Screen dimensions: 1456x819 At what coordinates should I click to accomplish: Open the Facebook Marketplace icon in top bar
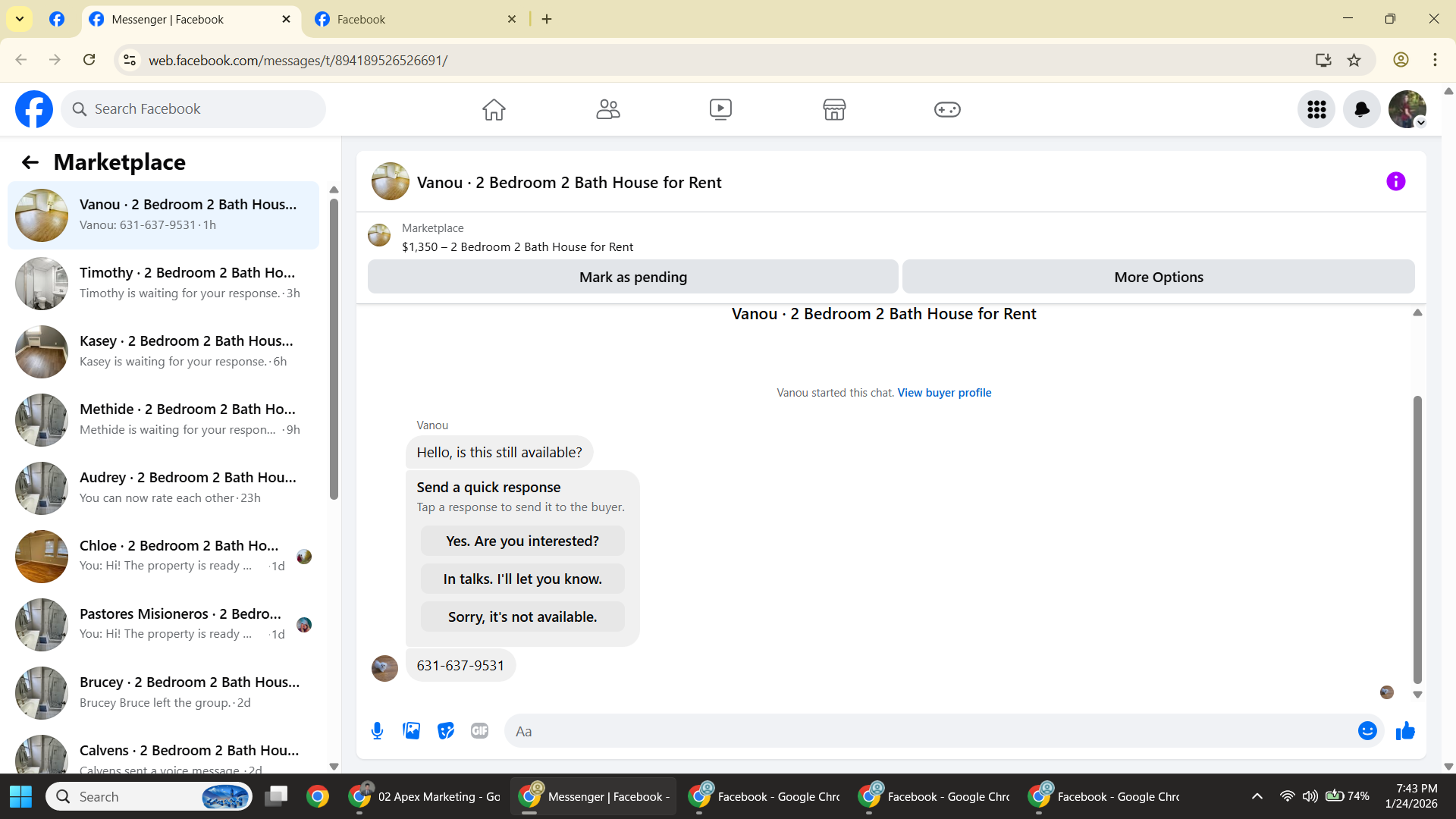tap(833, 109)
